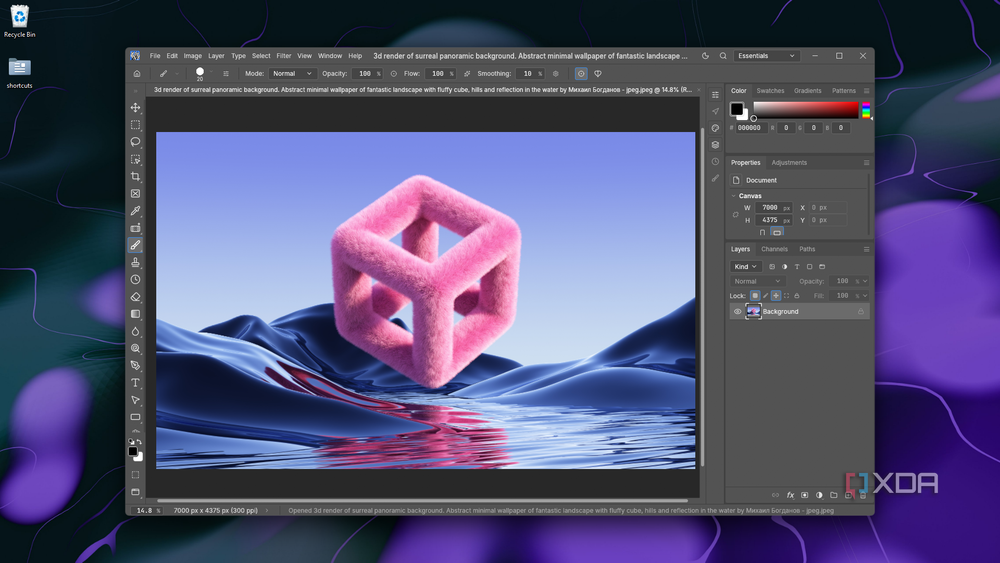Toggle the lock position button in Layers
1000x563 pixels.
point(776,296)
